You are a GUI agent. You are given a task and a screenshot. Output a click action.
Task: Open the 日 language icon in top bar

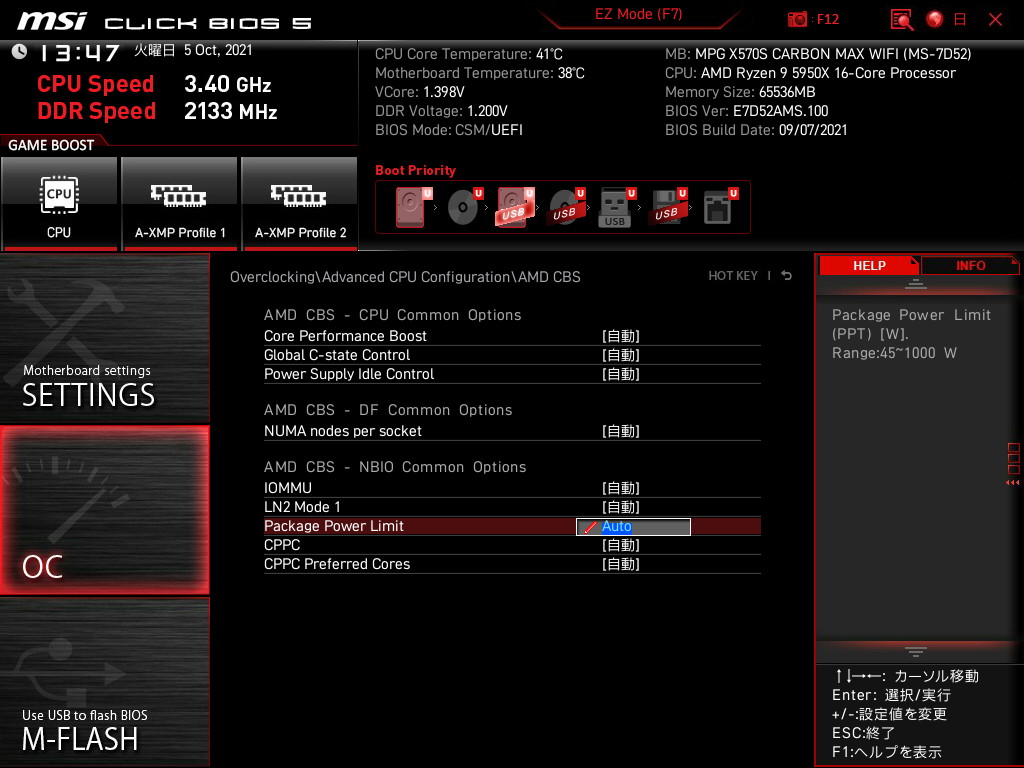960,19
